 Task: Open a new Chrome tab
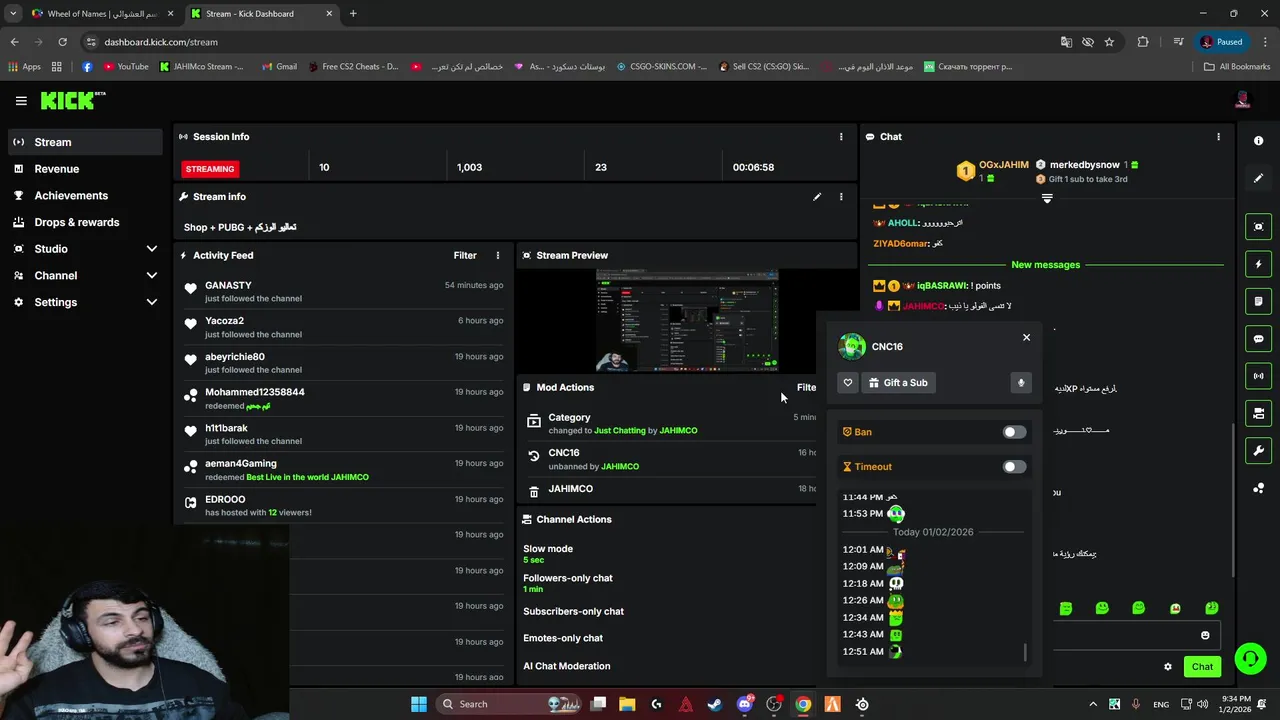[353, 14]
